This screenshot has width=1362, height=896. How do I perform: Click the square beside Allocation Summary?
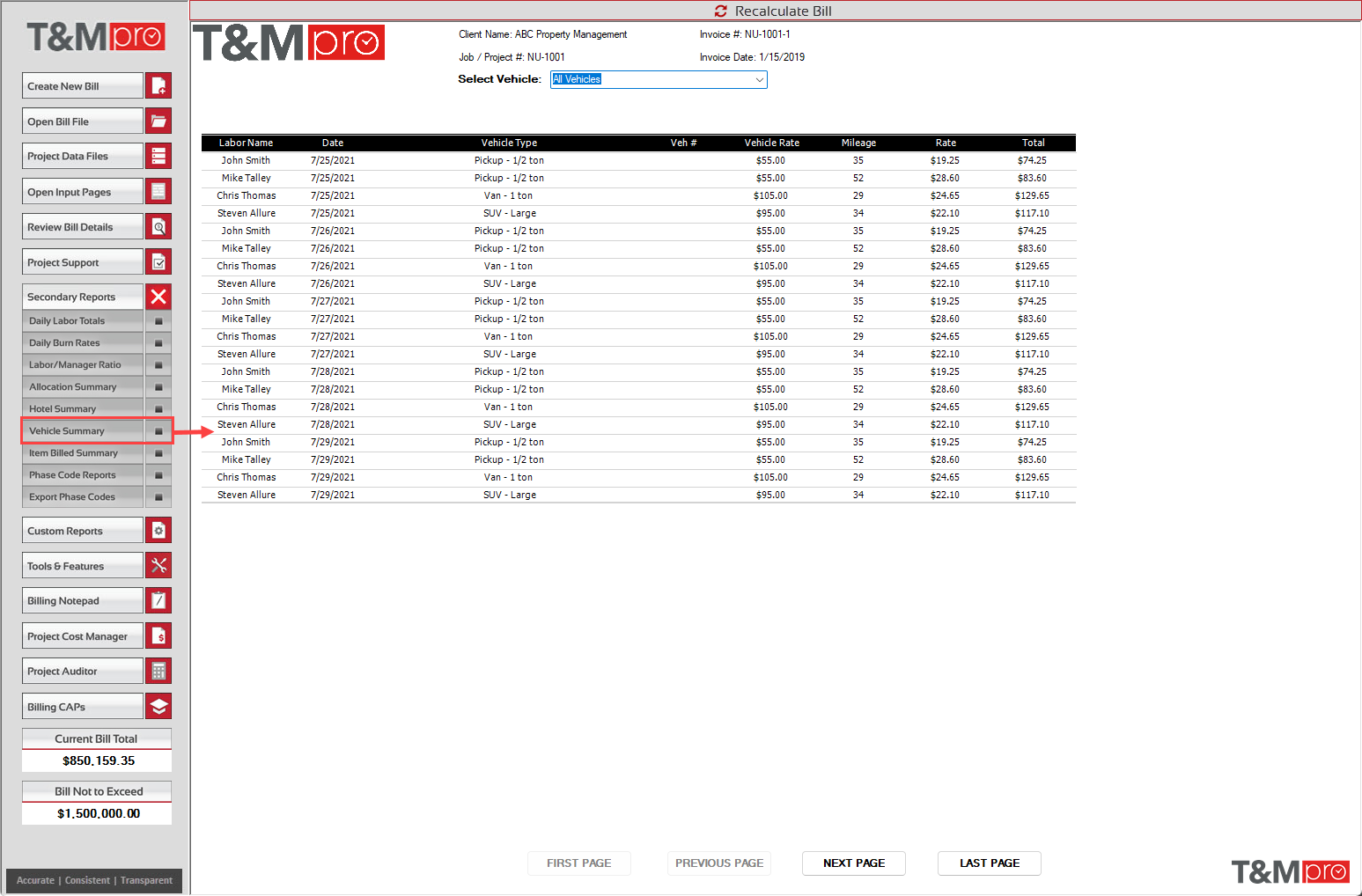158,387
